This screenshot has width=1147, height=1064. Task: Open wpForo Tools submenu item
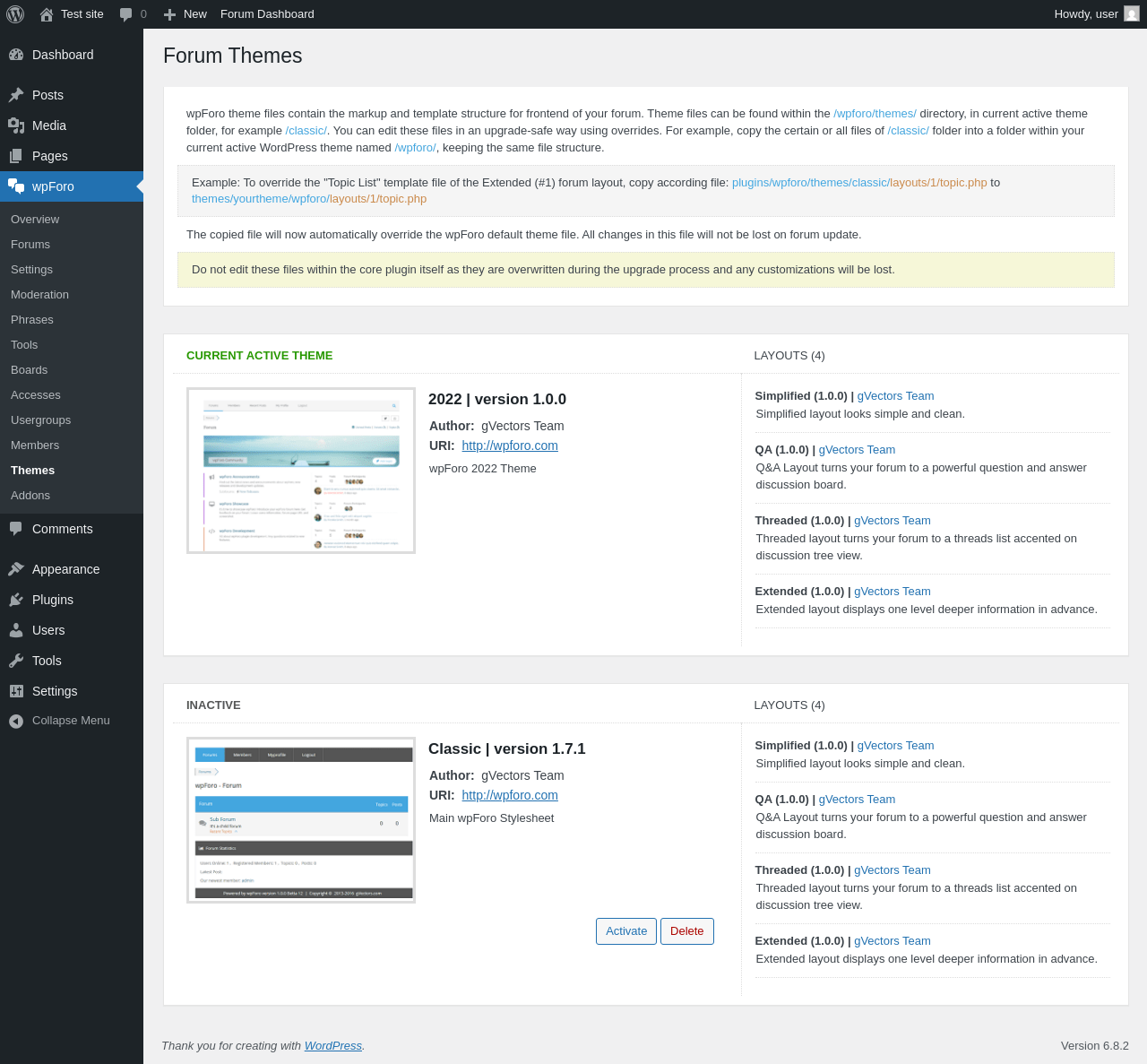coord(24,345)
